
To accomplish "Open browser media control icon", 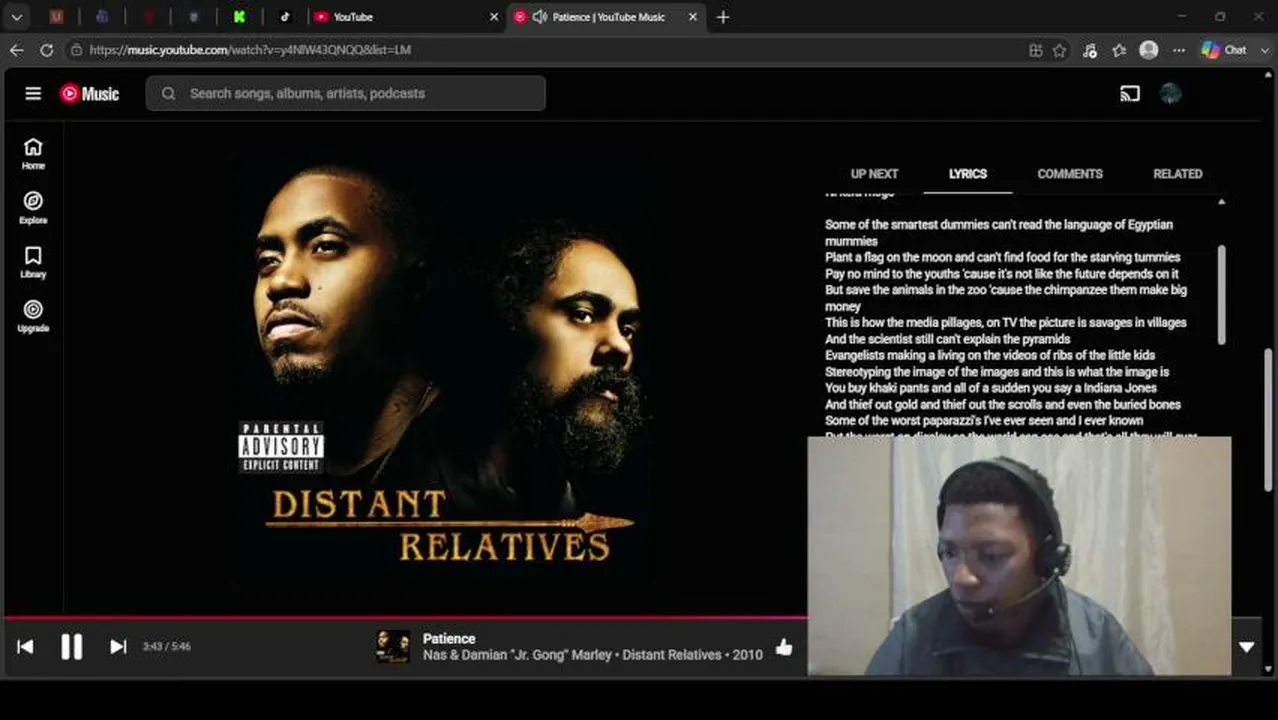I will point(1090,50).
